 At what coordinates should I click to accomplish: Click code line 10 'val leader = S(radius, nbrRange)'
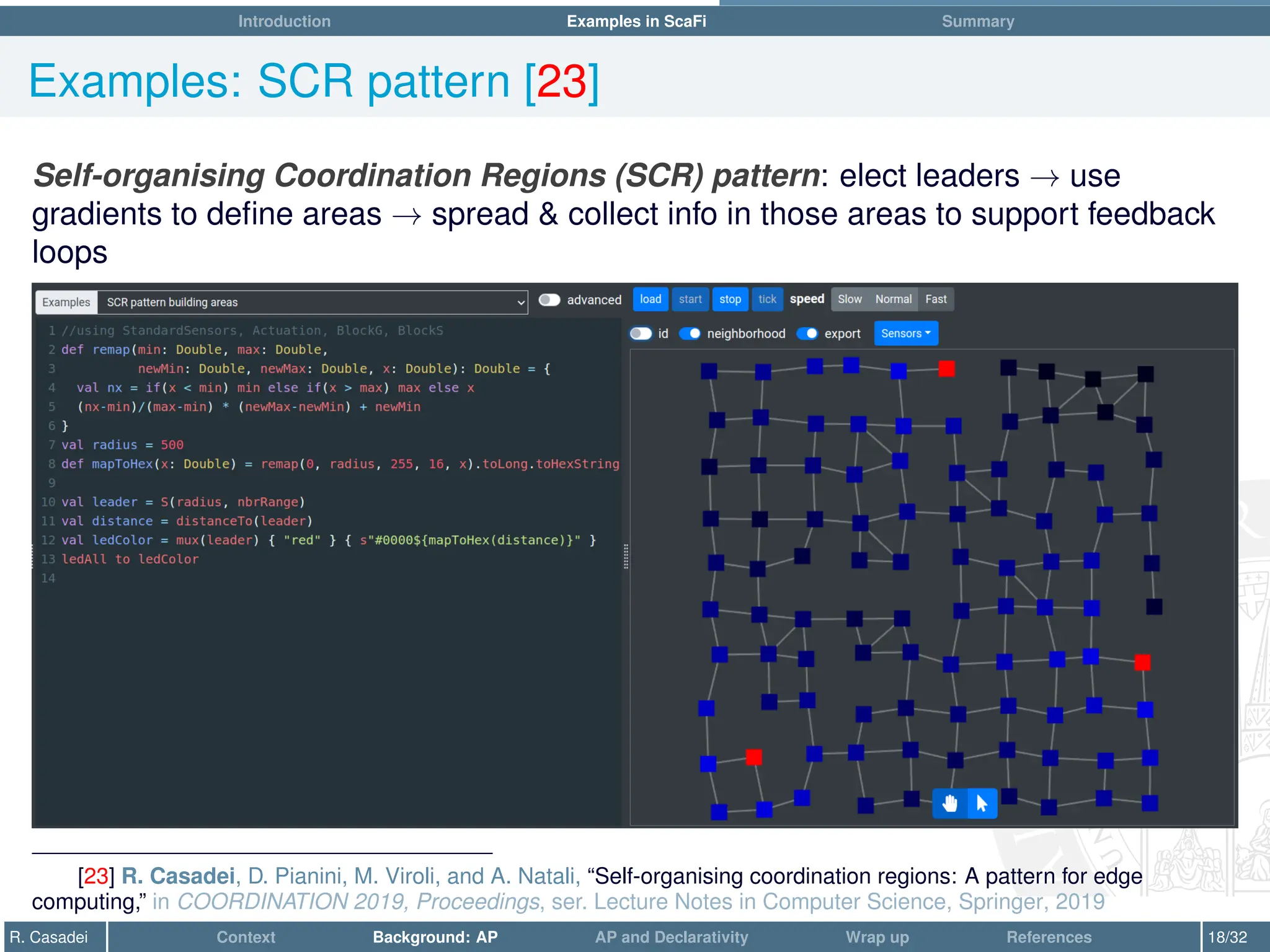[183, 502]
